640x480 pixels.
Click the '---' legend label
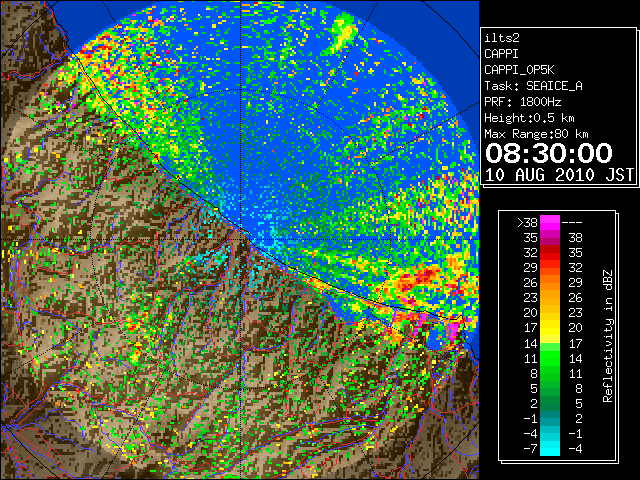coord(572,223)
